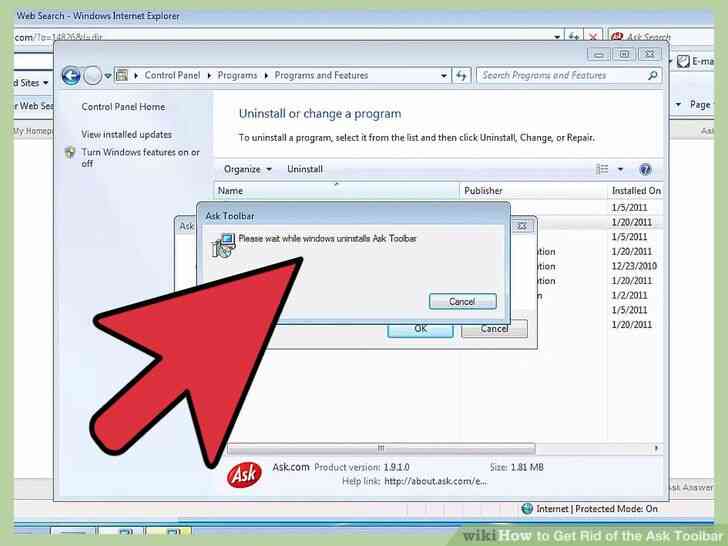Click the Control Panel breadcrumb
The width and height of the screenshot is (728, 546).
pos(172,75)
